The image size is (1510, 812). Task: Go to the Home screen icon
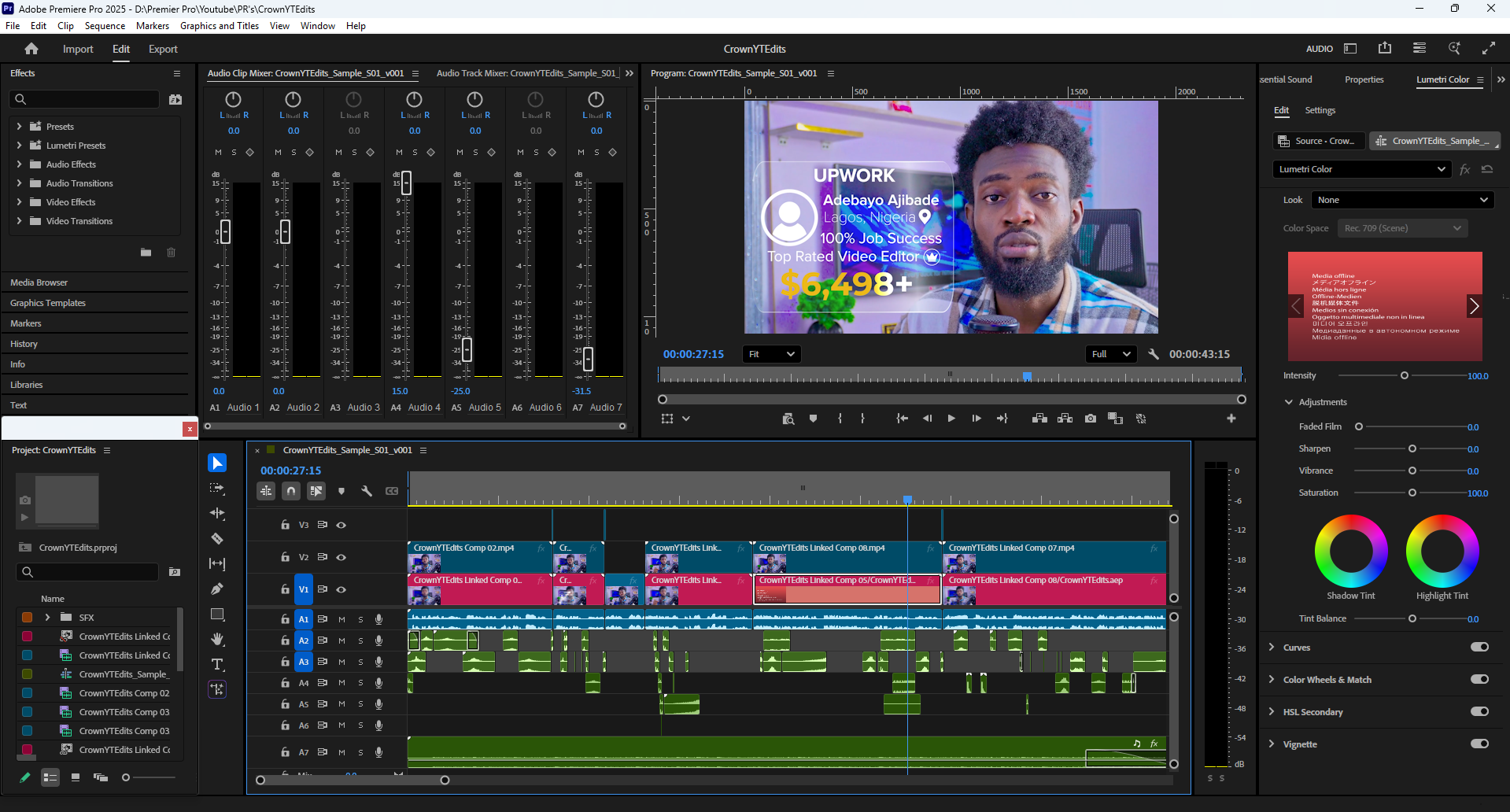point(31,49)
